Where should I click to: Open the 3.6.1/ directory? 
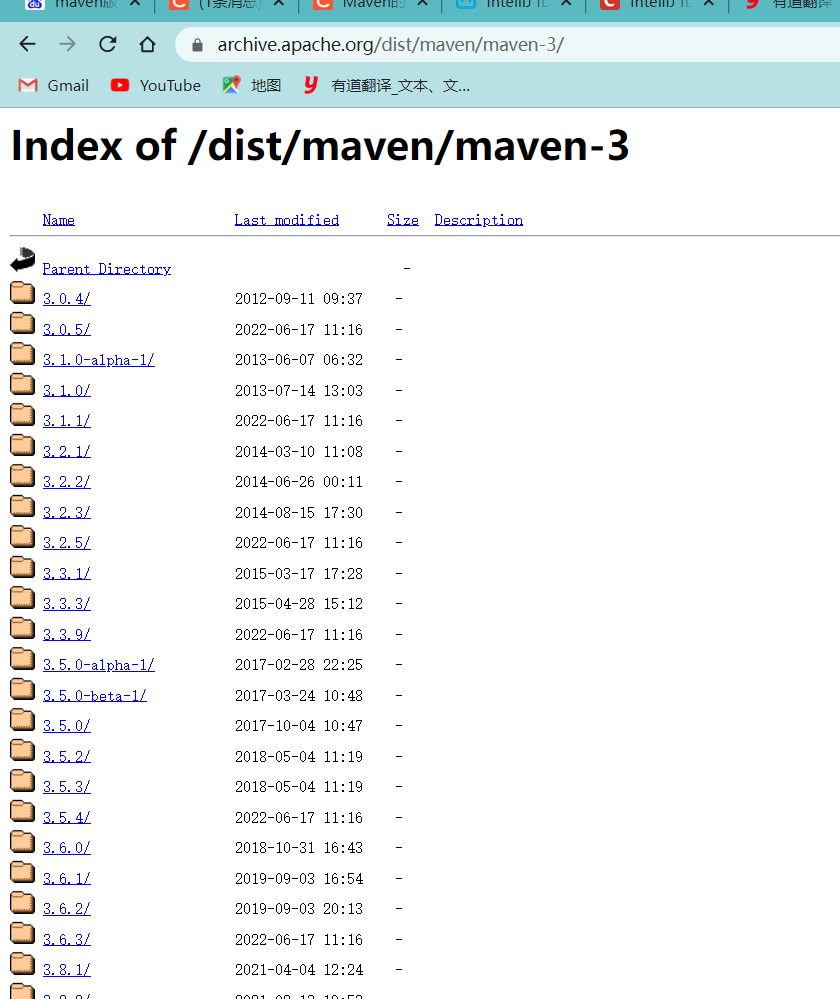(x=67, y=879)
